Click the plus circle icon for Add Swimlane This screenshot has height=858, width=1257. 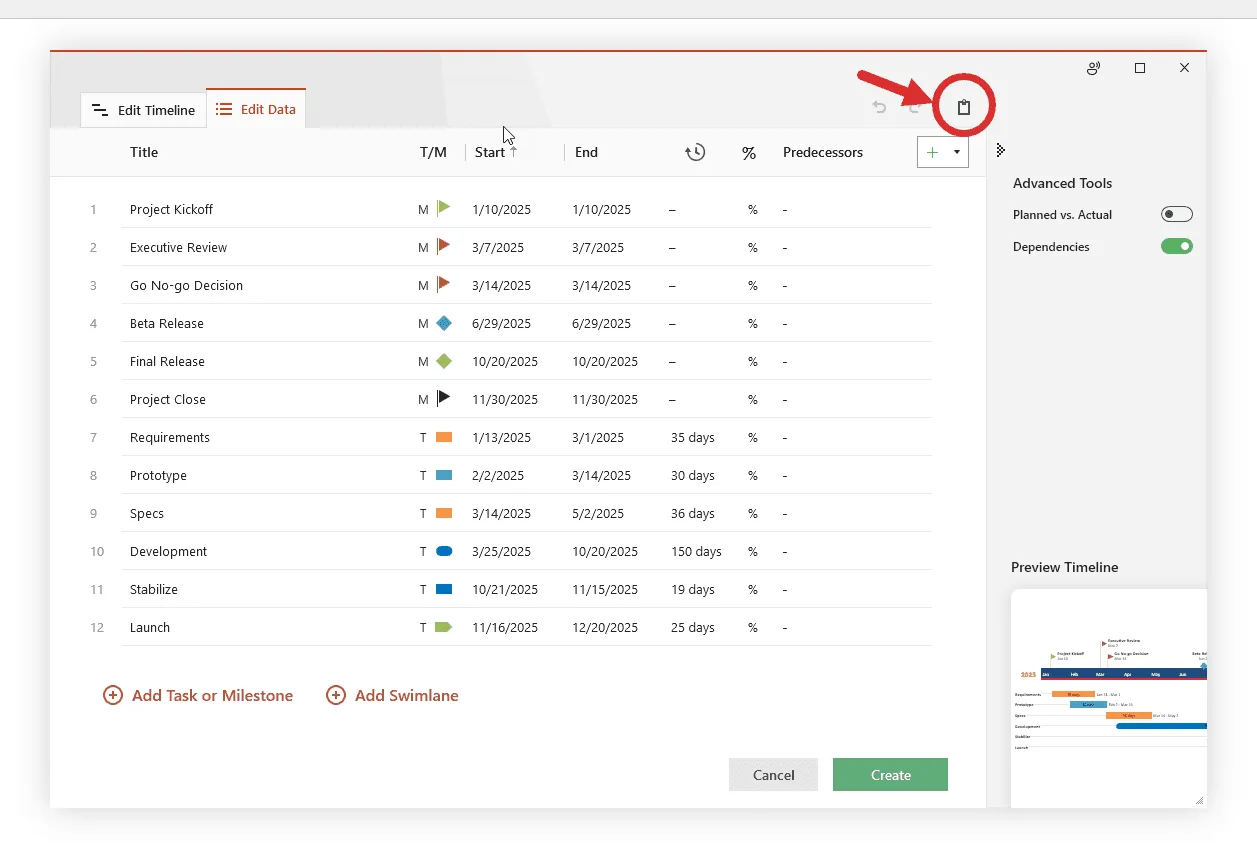click(336, 695)
